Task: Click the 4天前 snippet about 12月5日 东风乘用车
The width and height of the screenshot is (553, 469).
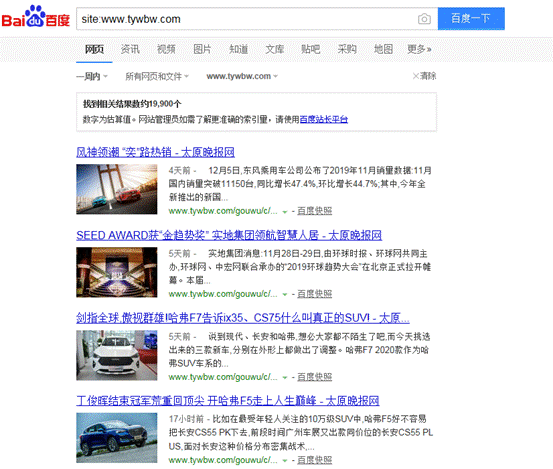Action: [x=300, y=184]
